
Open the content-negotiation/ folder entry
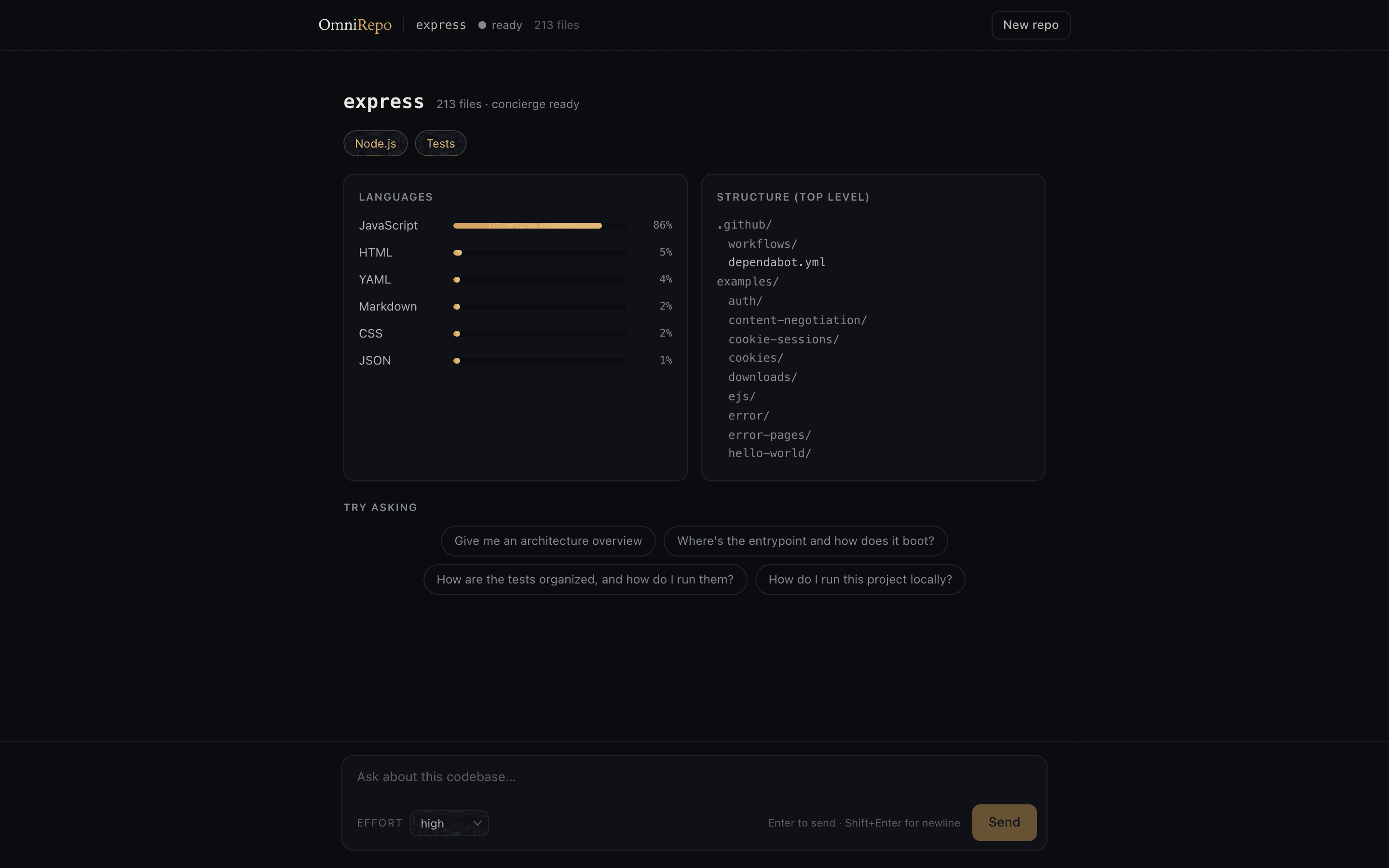797,320
